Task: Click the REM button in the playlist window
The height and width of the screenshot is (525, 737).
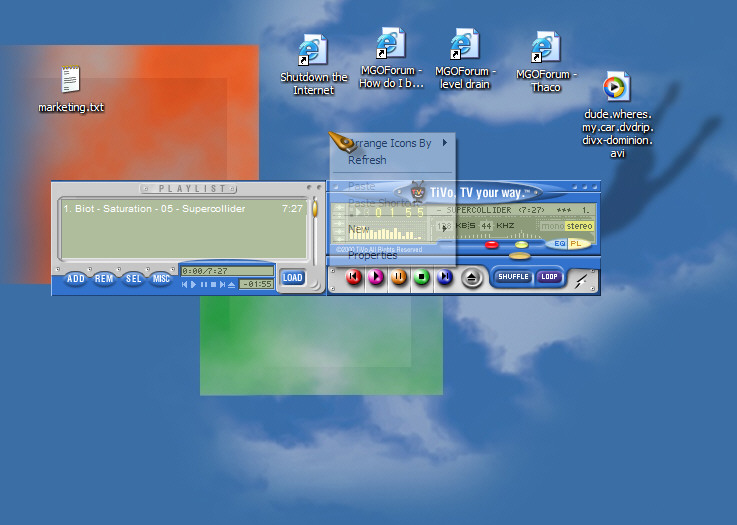Action: [104, 279]
